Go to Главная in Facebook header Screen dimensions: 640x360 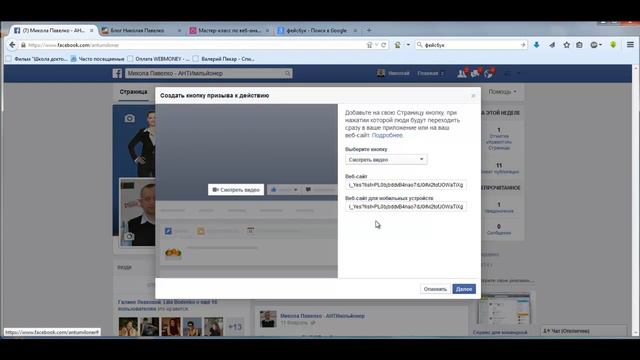[x=428, y=73]
